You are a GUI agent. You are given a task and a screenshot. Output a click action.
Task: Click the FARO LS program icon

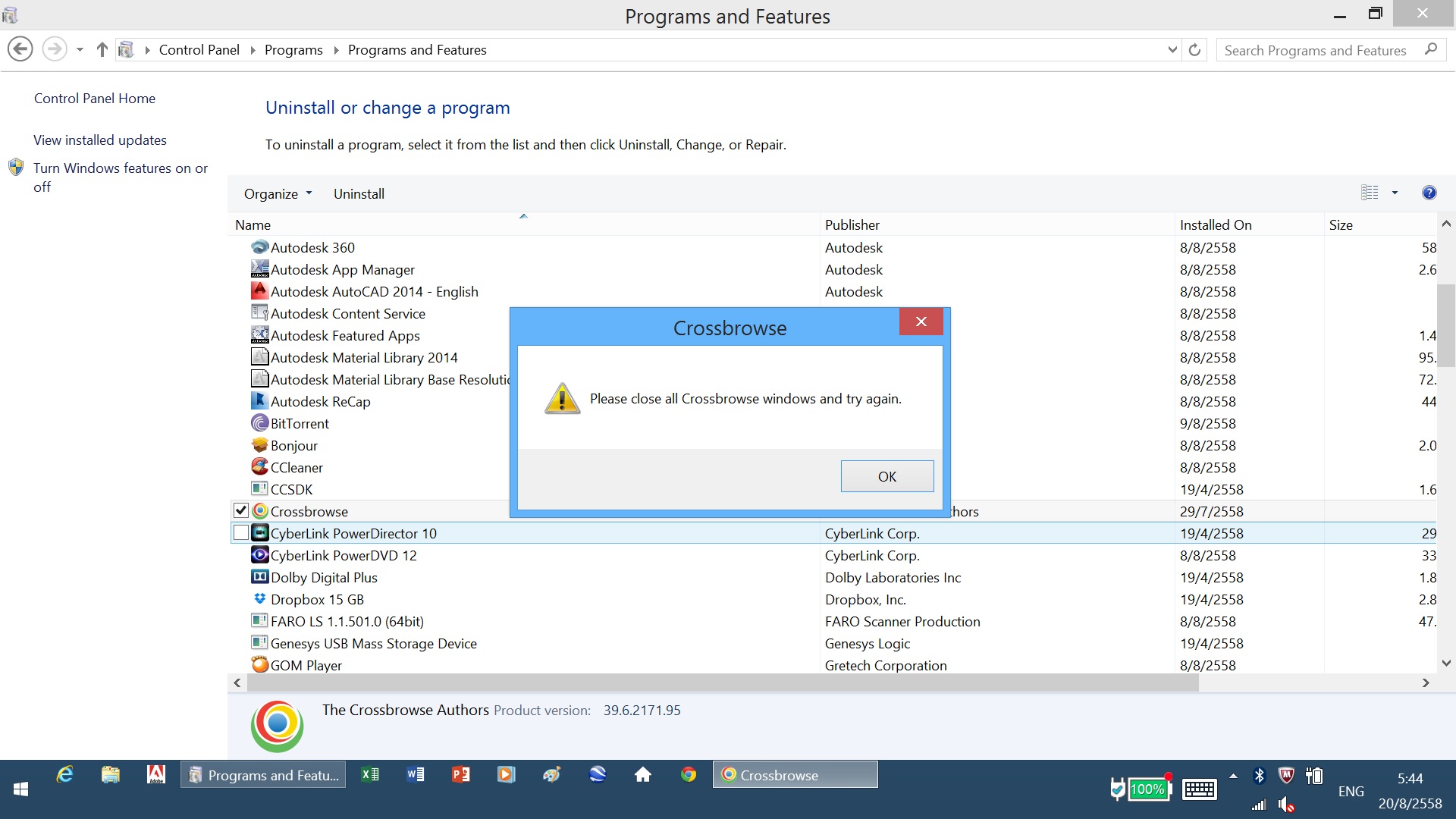260,621
